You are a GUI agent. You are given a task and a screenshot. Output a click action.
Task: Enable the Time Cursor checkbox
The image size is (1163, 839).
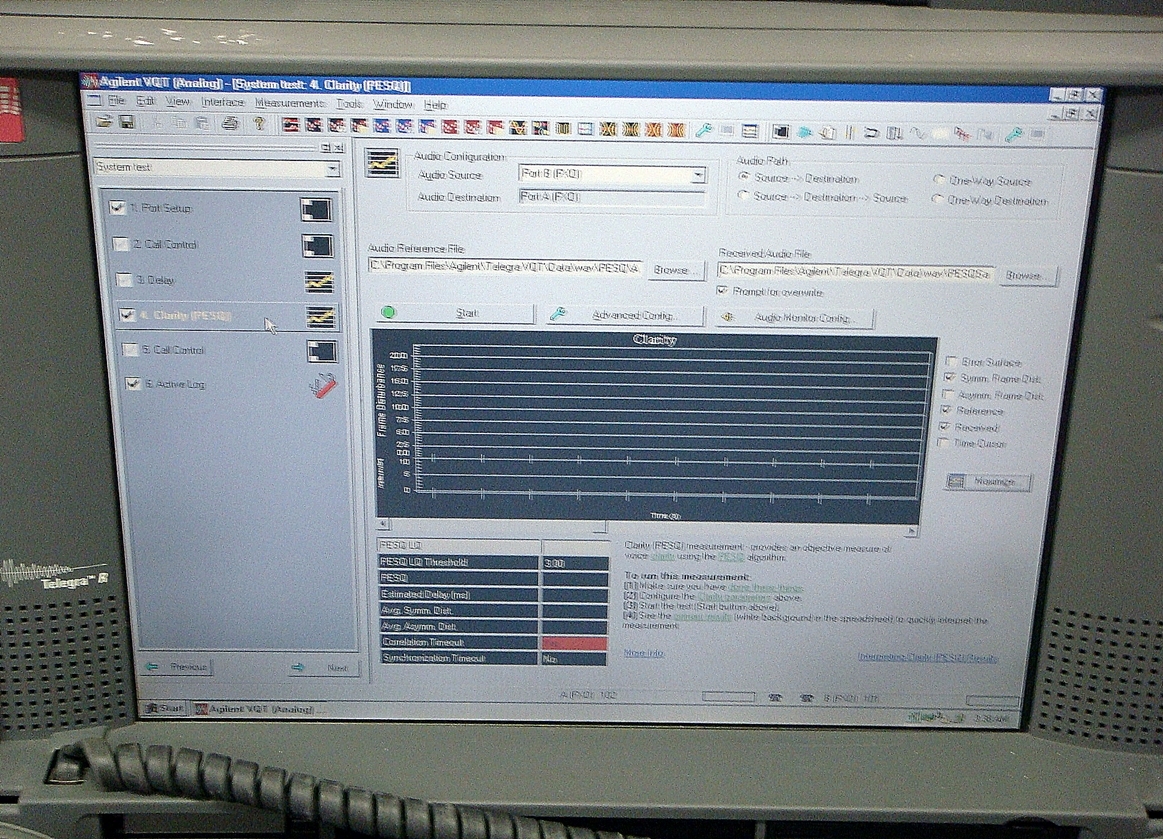tap(943, 443)
